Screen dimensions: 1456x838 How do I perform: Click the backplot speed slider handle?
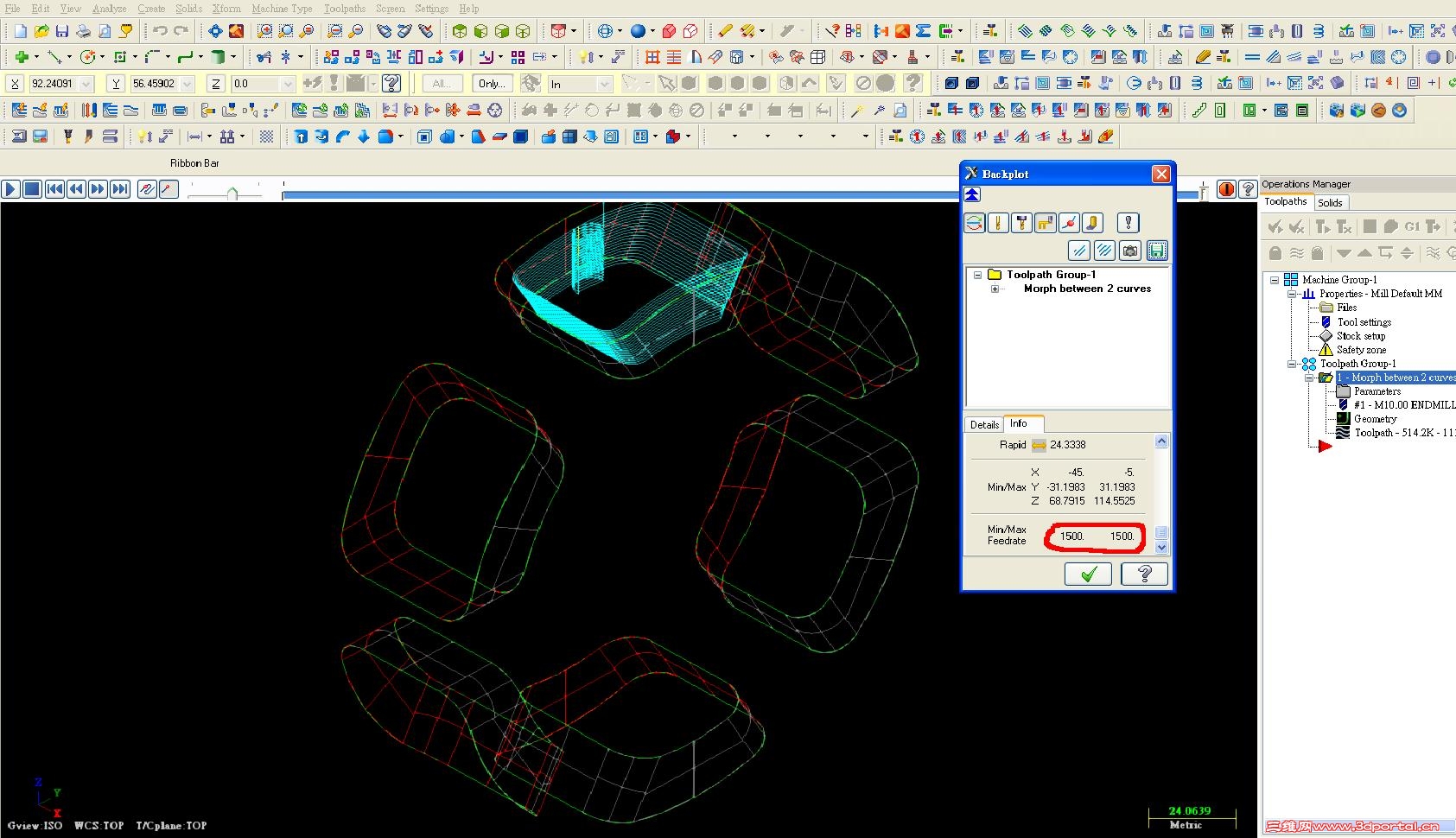pos(232,194)
